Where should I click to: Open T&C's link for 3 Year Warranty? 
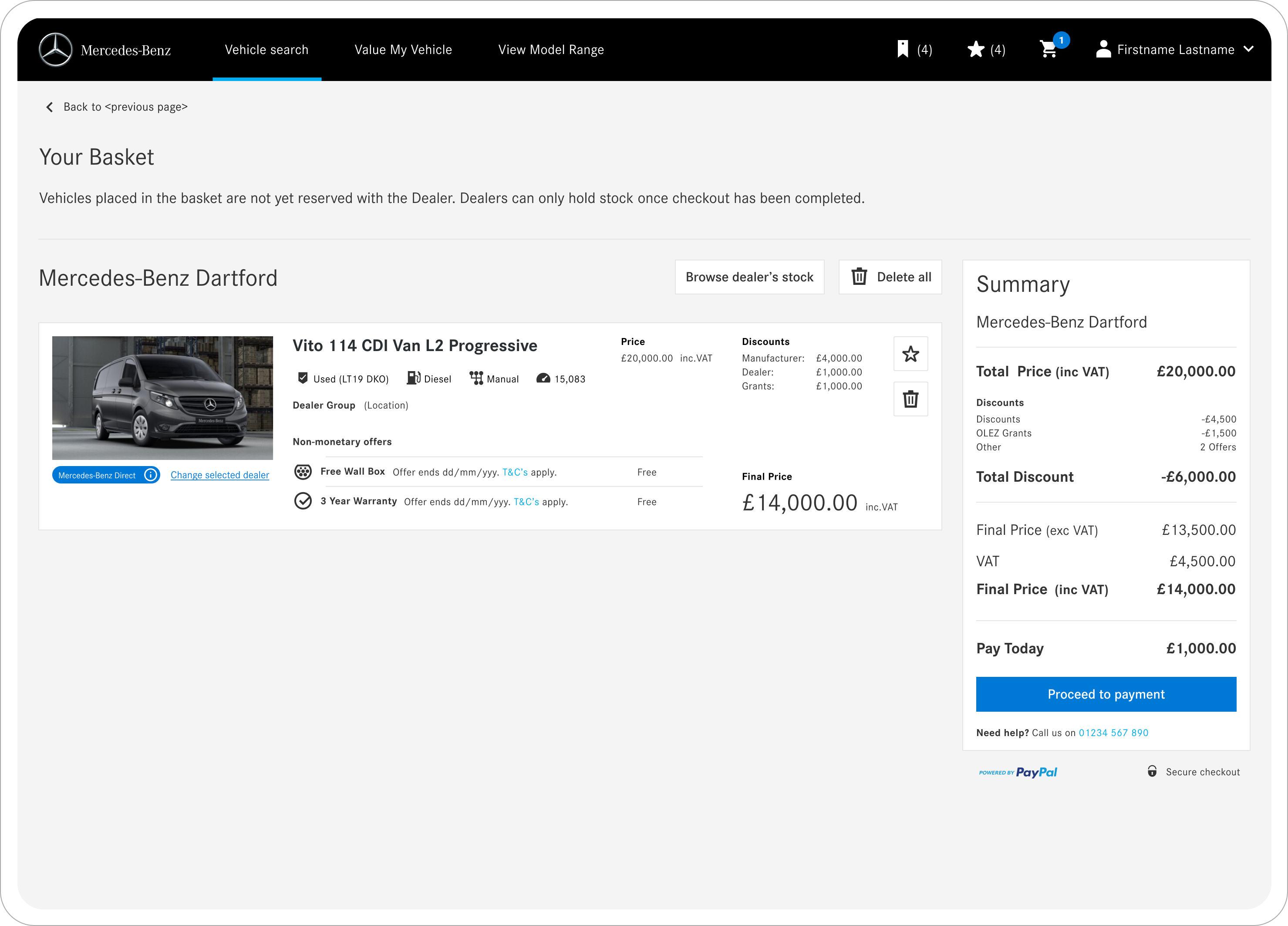(526, 502)
